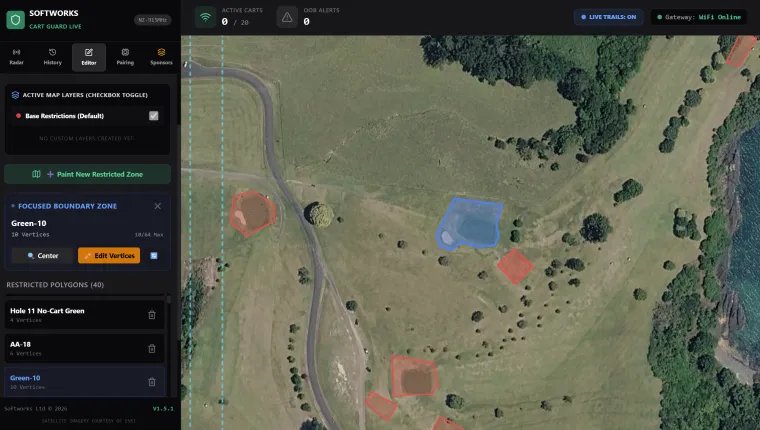760x430 pixels.
Task: Open the Radar tab
Action: pos(16,57)
